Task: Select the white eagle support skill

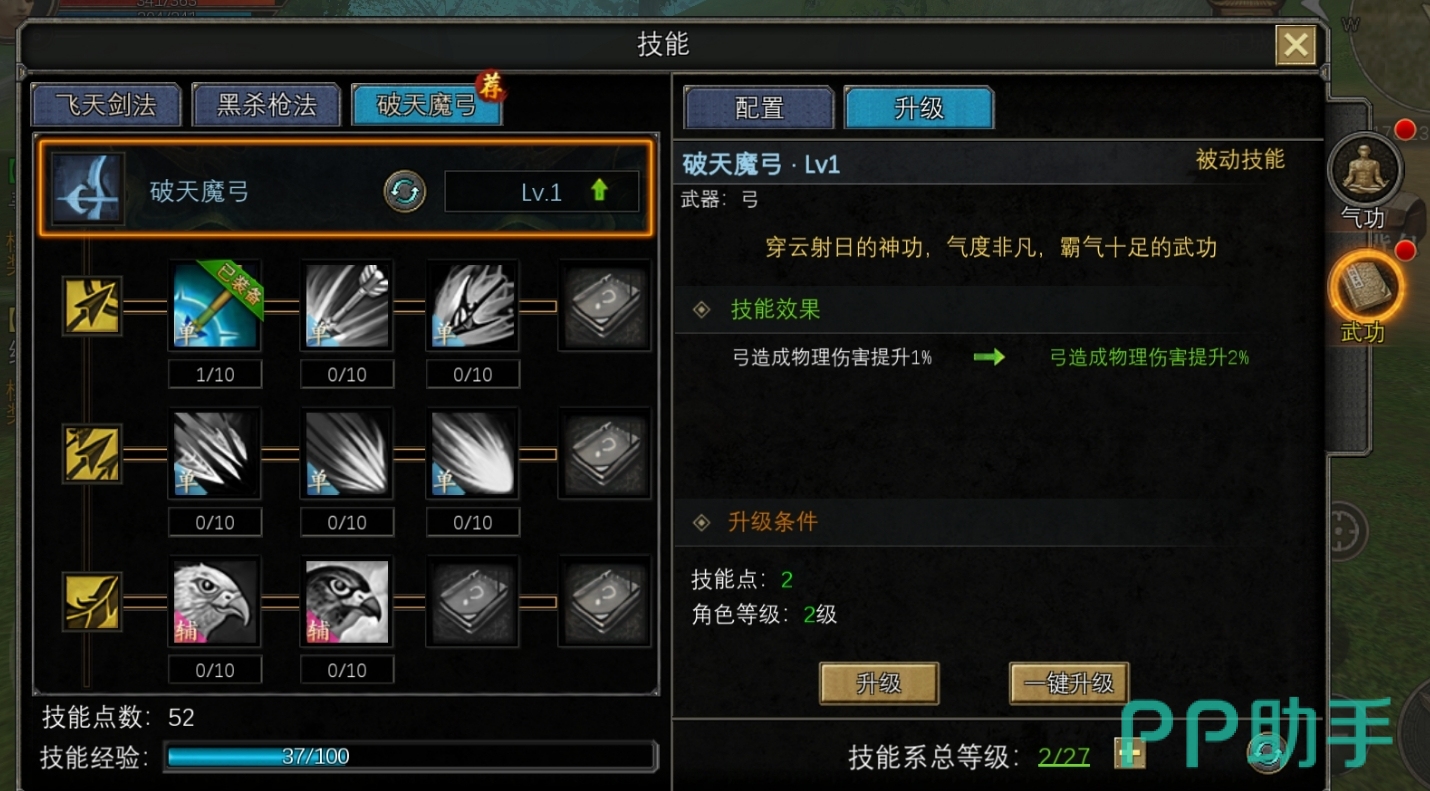Action: click(215, 601)
